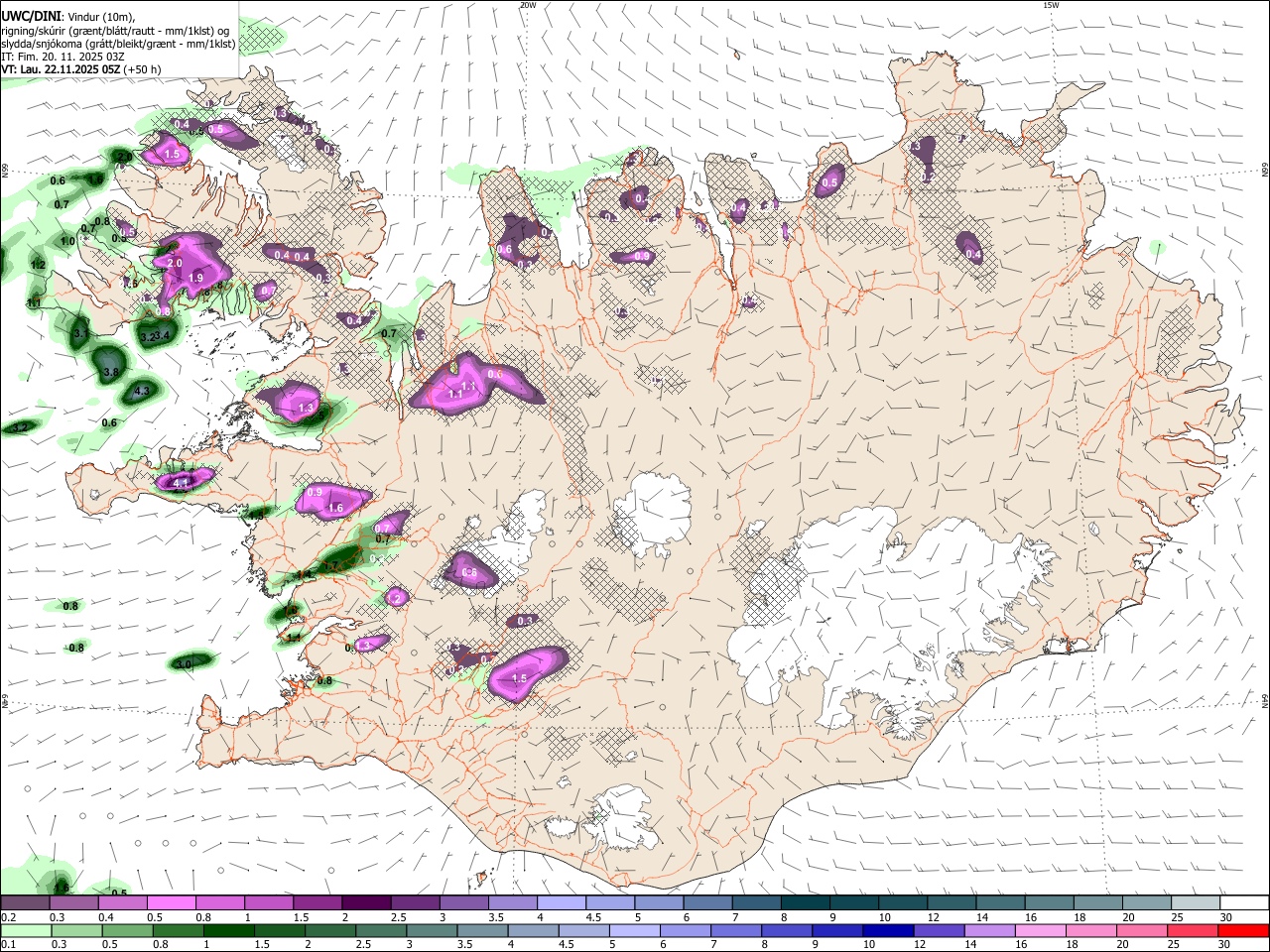Click the 'IT: Fim. 20. 11. 2025 03Z' line

63,57
